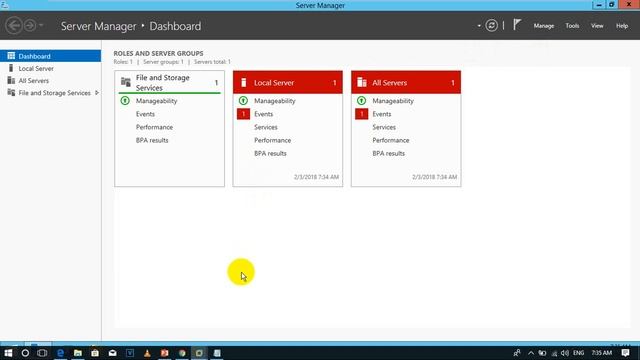Open the All Servers tile header

click(x=406, y=82)
